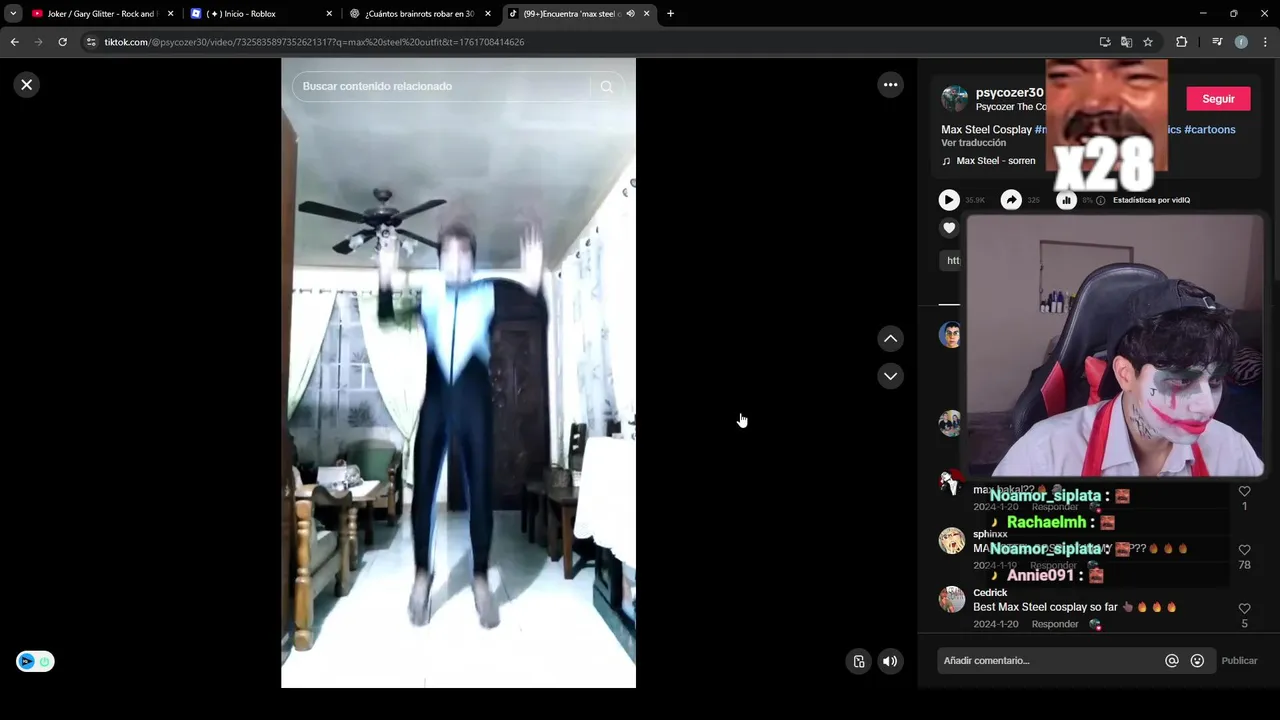
Task: Close the TikTok video viewer
Action: coord(27,85)
